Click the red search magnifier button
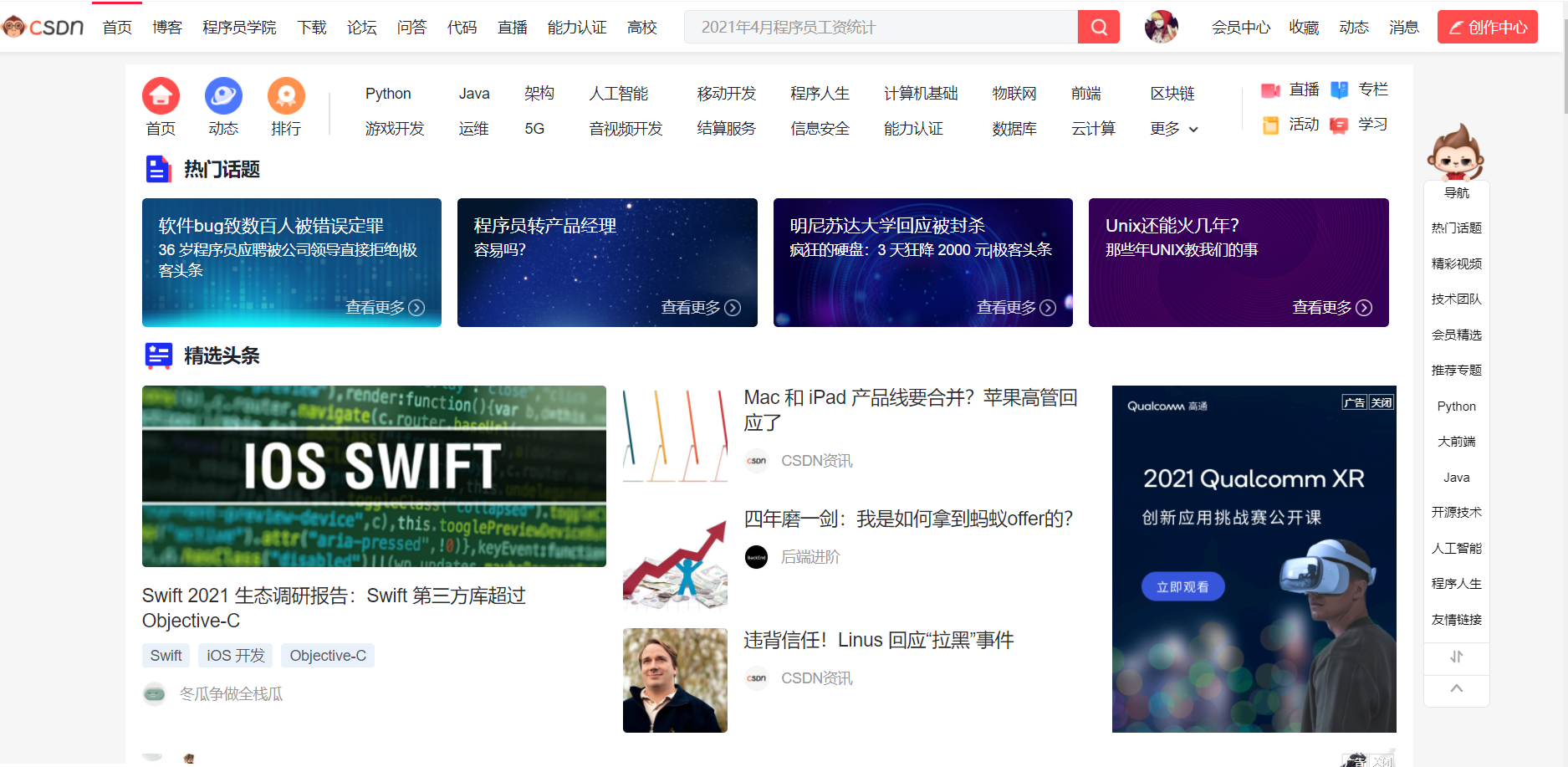Image resolution: width=1568 pixels, height=767 pixels. coord(1099,27)
